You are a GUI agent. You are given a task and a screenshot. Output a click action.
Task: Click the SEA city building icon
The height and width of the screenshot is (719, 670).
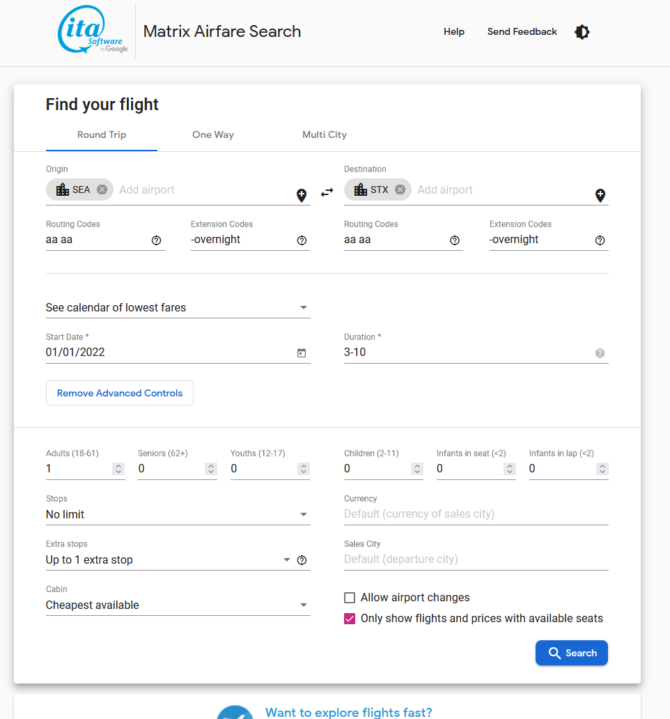(62, 189)
